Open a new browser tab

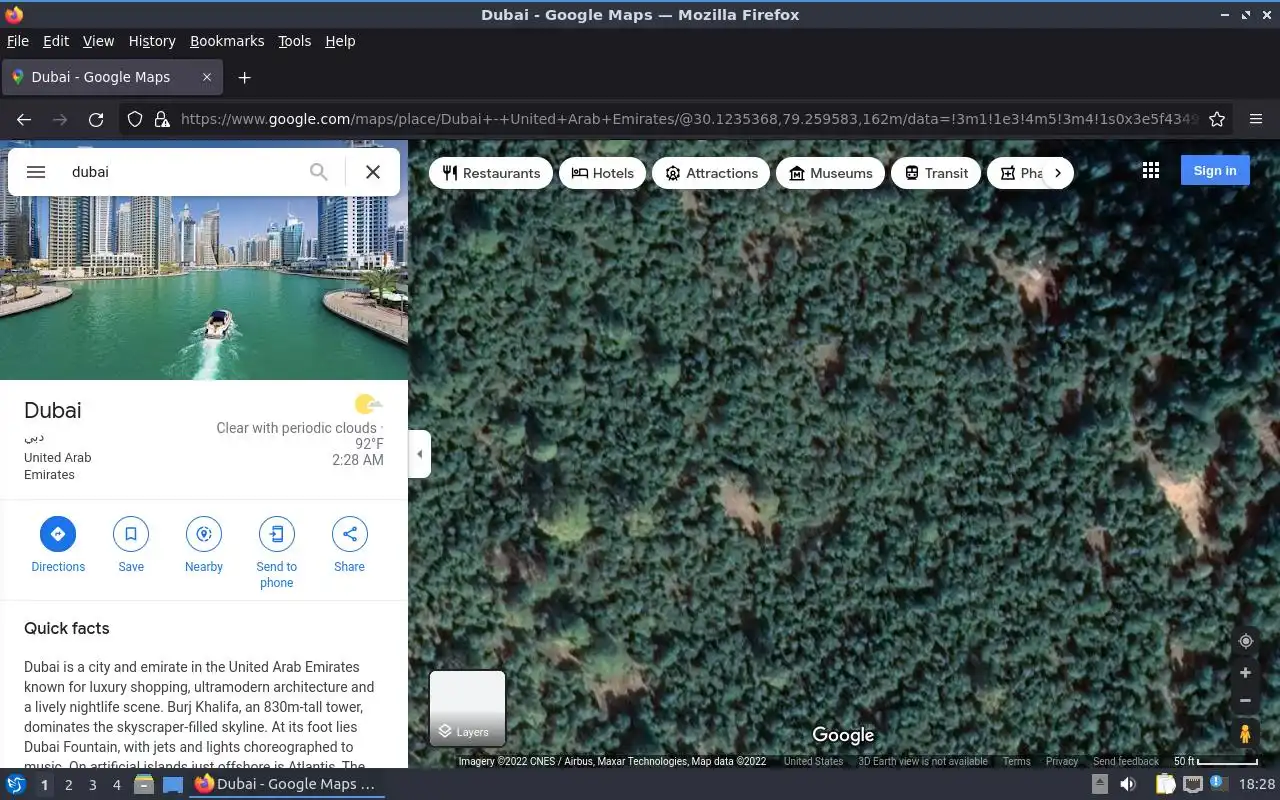click(244, 77)
